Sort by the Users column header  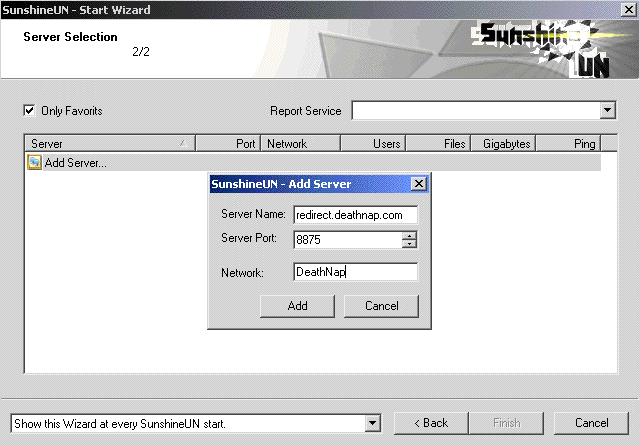373,144
